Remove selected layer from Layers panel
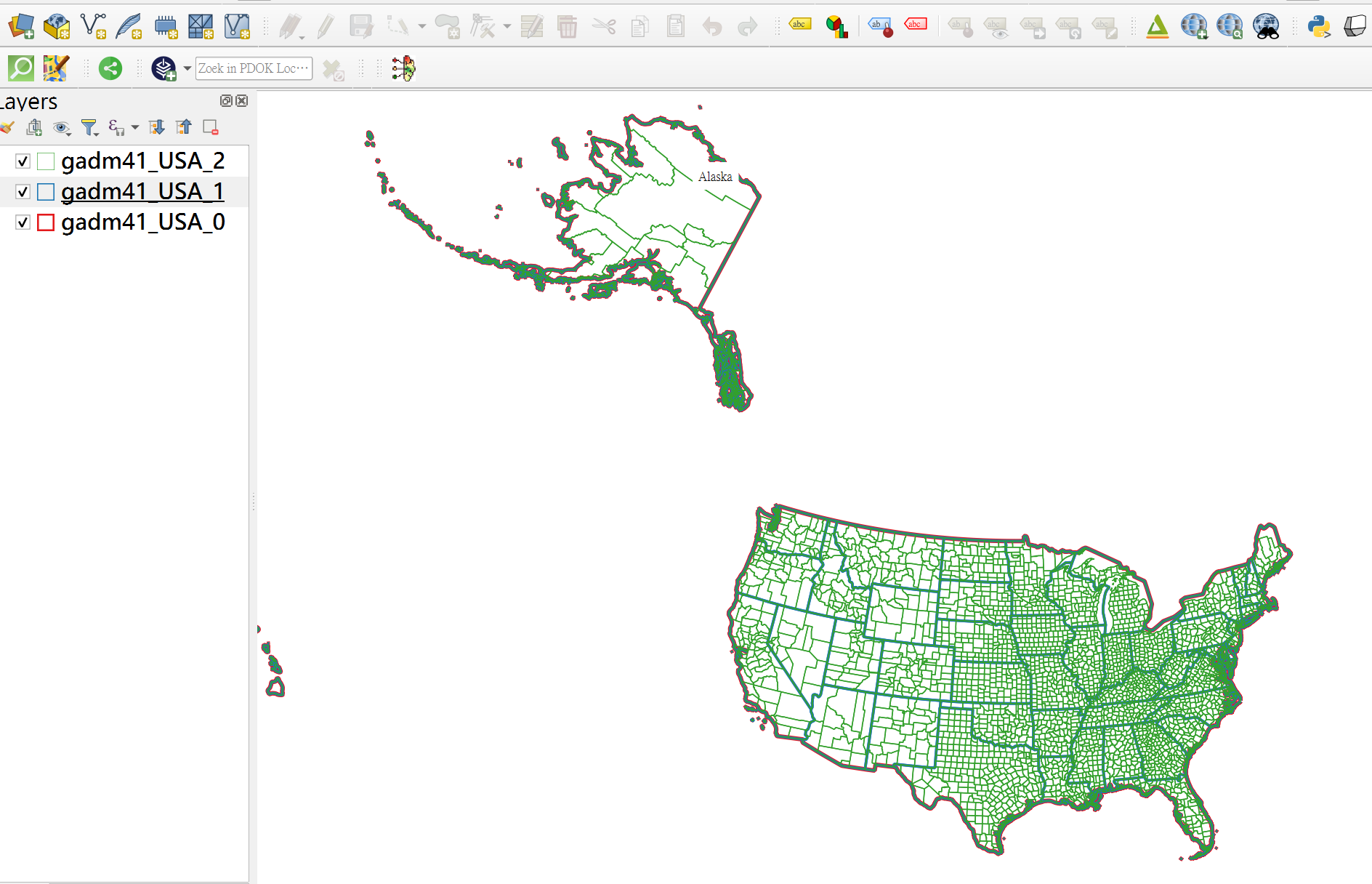This screenshot has width=1372, height=884. (x=211, y=128)
